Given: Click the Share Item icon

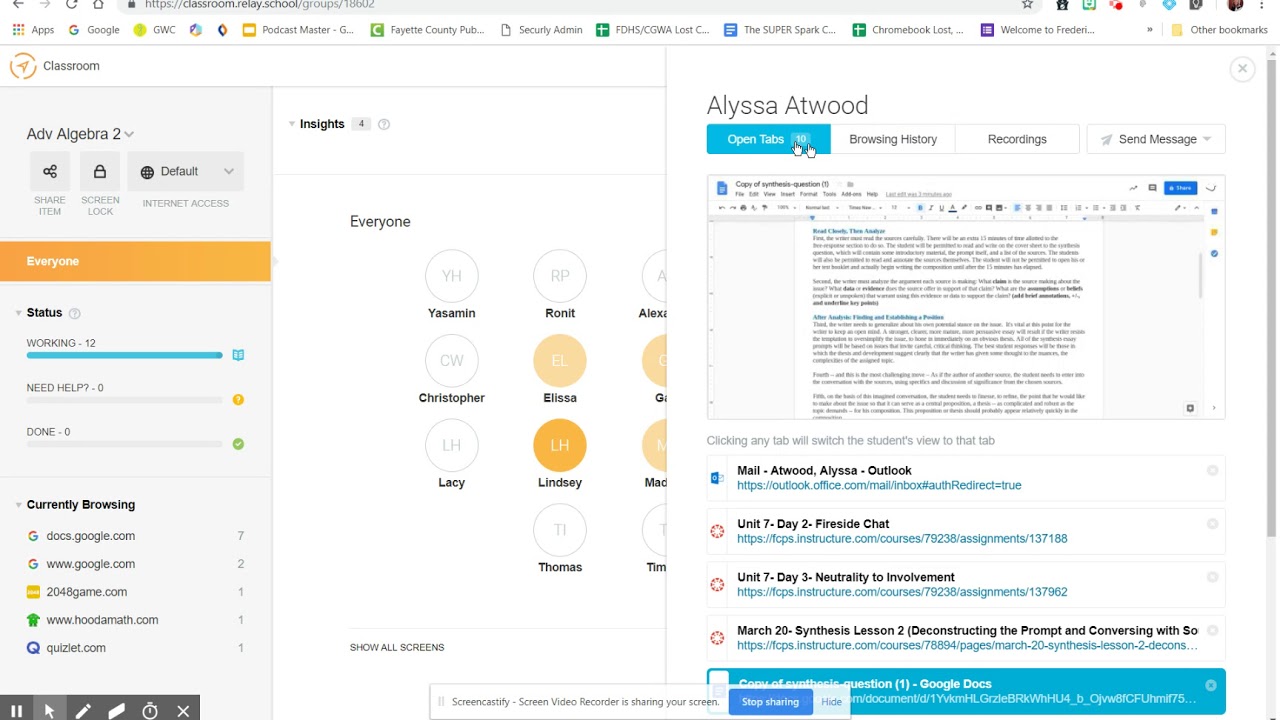Looking at the screenshot, I should [x=50, y=172].
